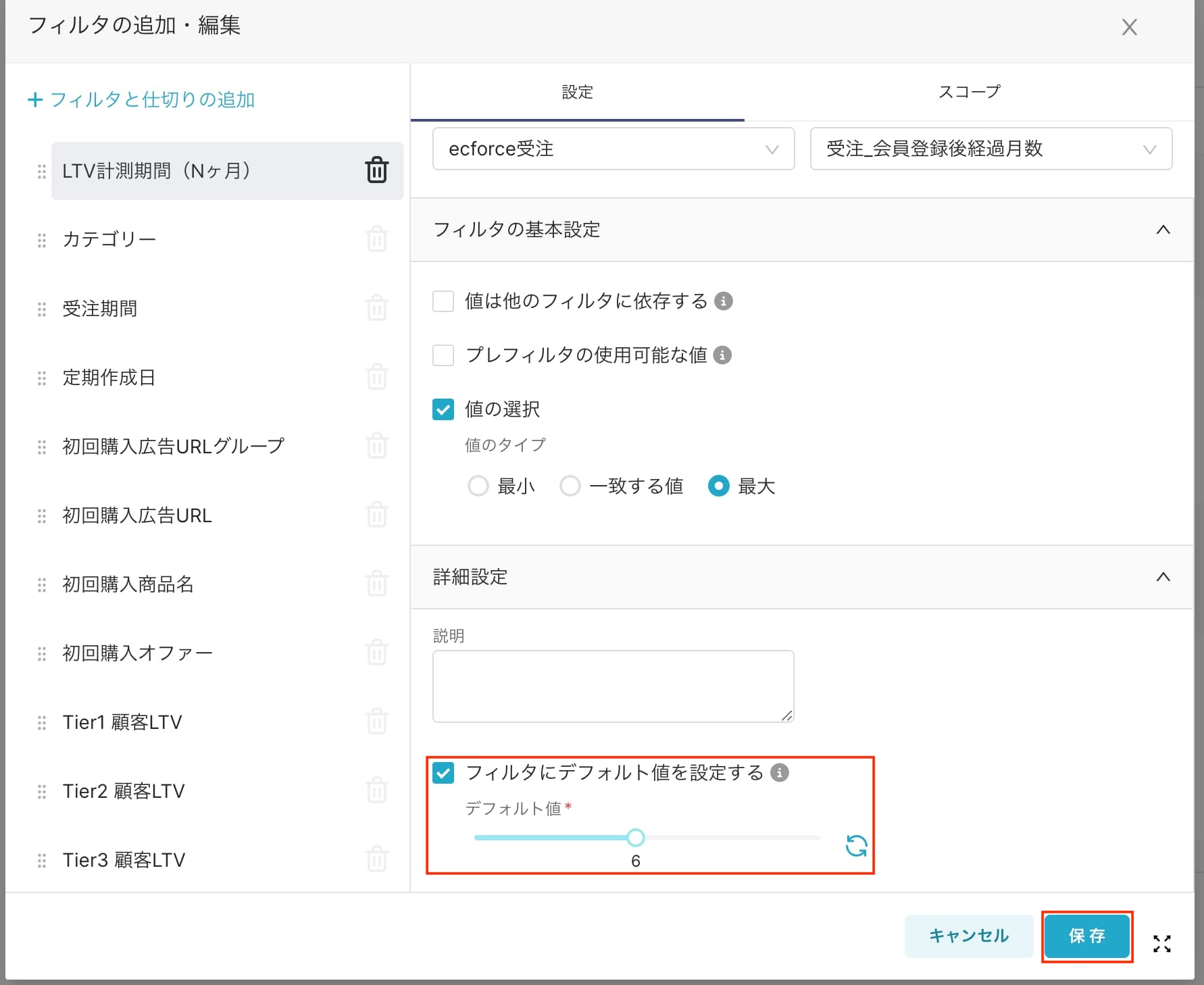Collapse フィルタの基本設定 section
Screen dimensions: 1204x985
(x=1163, y=230)
